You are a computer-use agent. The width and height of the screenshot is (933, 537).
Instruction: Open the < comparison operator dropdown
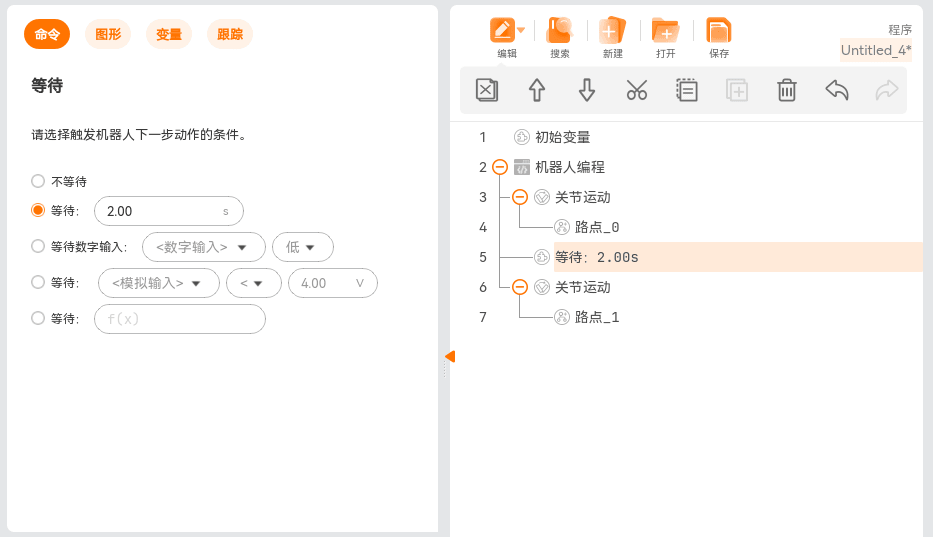click(x=253, y=283)
